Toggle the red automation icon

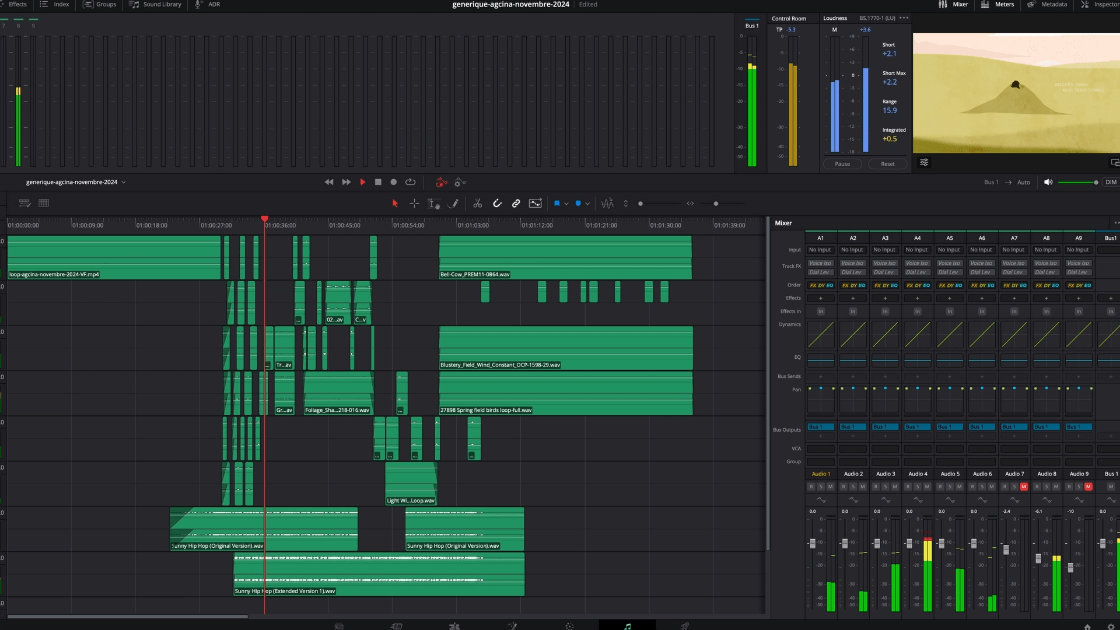click(x=441, y=182)
